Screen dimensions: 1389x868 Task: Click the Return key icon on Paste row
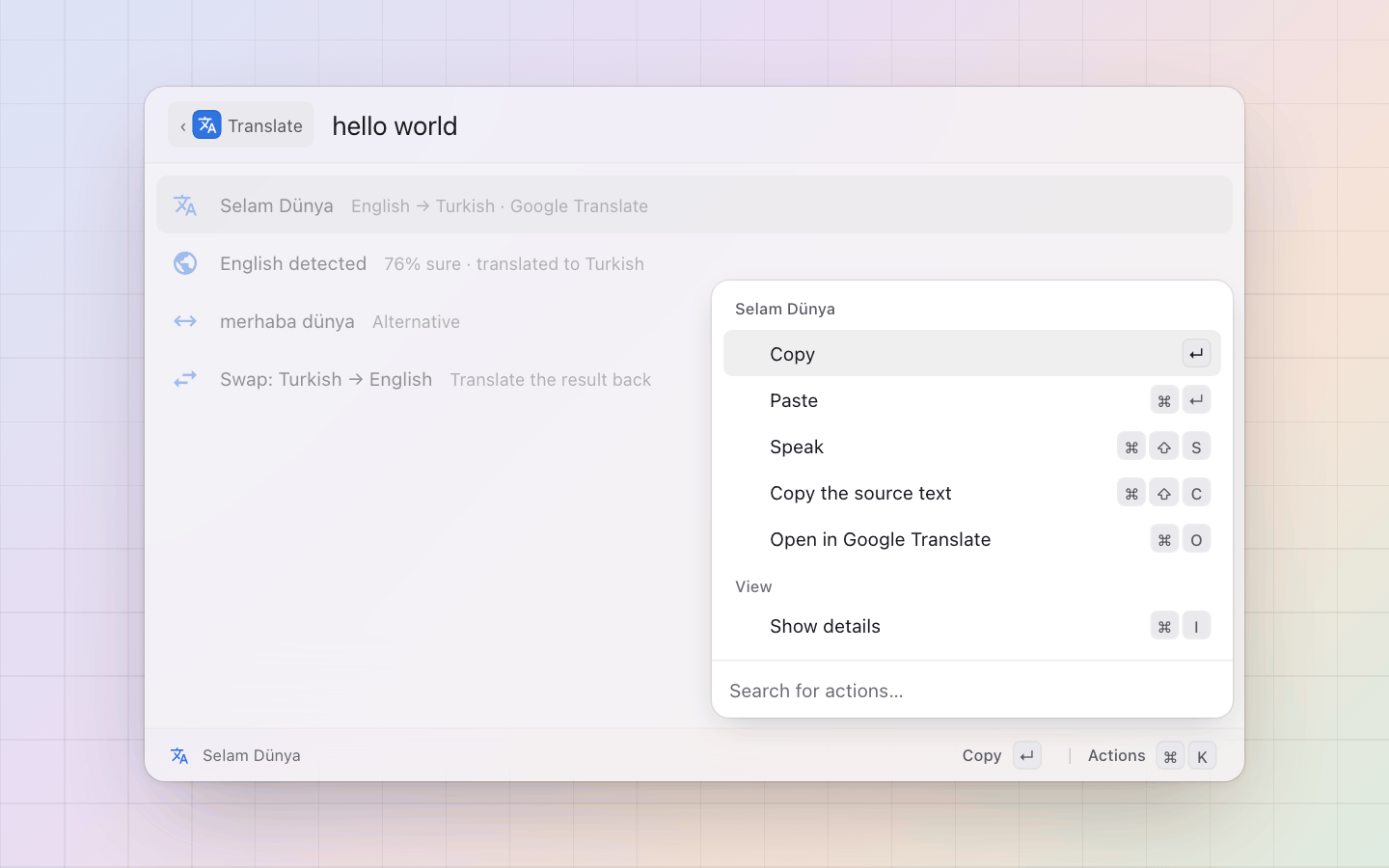click(x=1196, y=400)
